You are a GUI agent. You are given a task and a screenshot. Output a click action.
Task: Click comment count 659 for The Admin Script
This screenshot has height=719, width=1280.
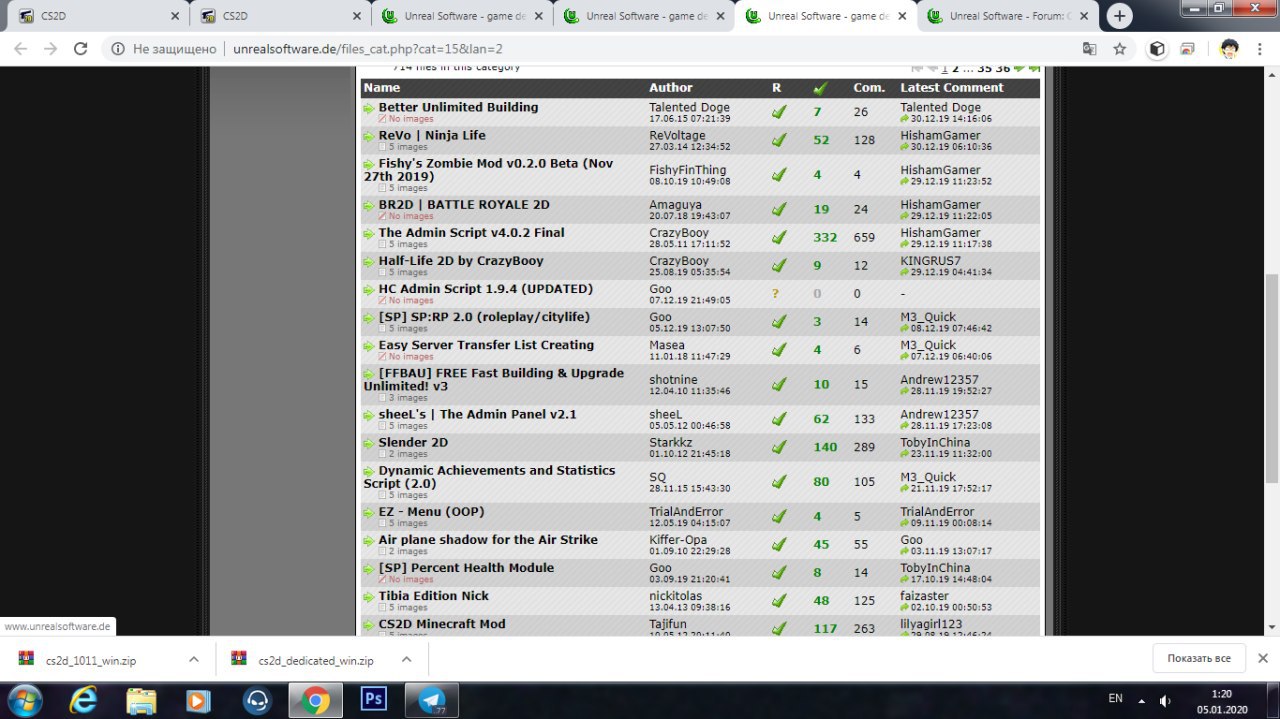864,238
